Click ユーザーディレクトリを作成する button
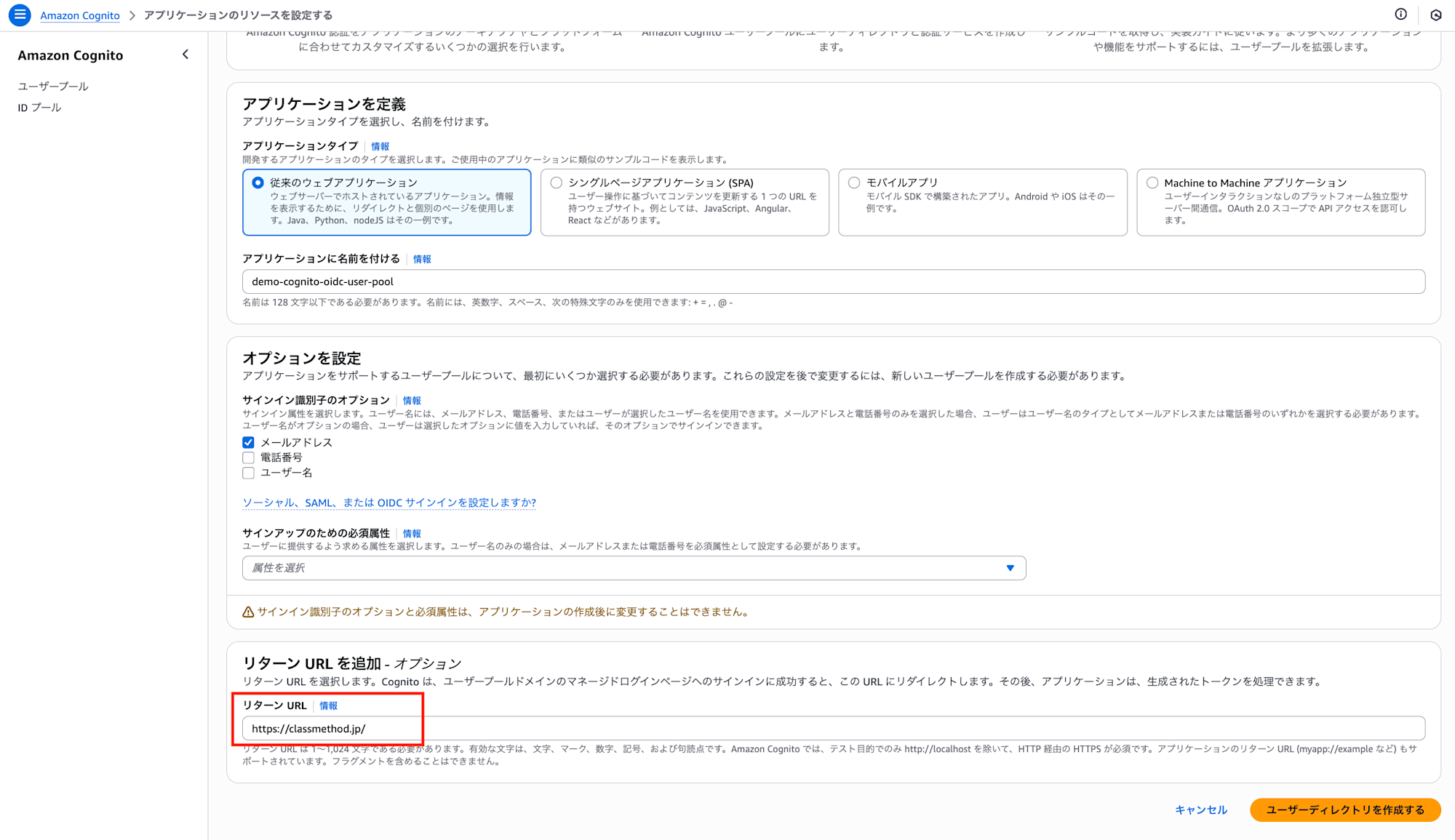 pyautogui.click(x=1345, y=809)
